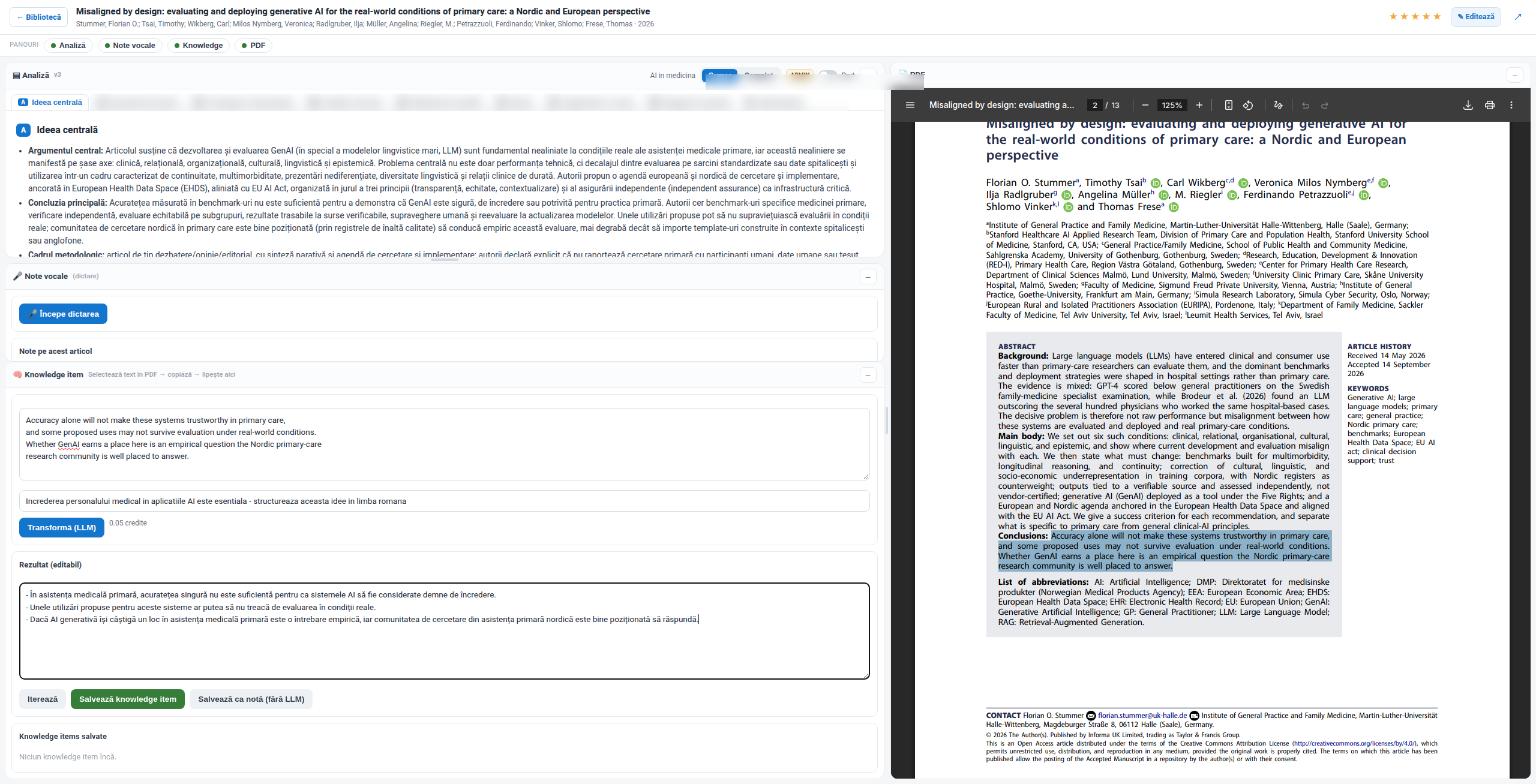1536x784 pixels.
Task: Open the PDF viewer sidebar menu
Action: [x=910, y=105]
